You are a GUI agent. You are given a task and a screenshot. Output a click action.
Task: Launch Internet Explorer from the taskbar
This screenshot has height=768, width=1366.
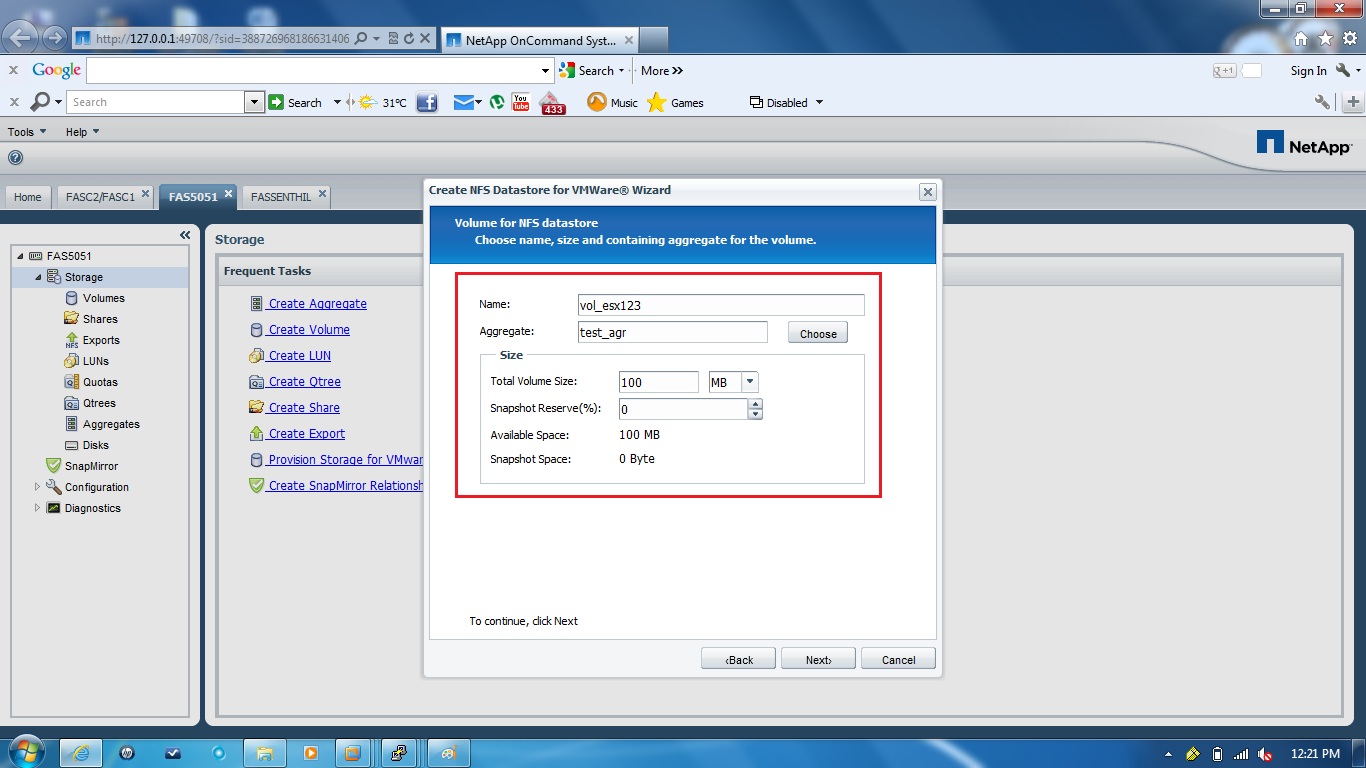click(79, 752)
